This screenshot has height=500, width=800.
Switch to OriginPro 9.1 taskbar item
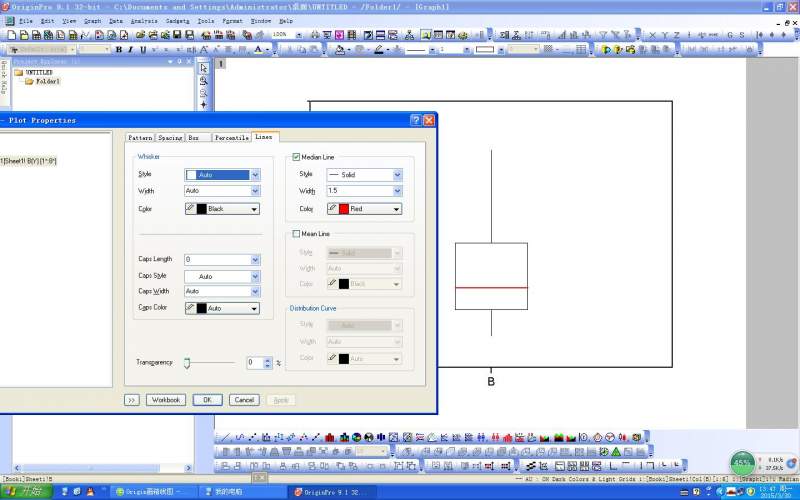(332, 492)
